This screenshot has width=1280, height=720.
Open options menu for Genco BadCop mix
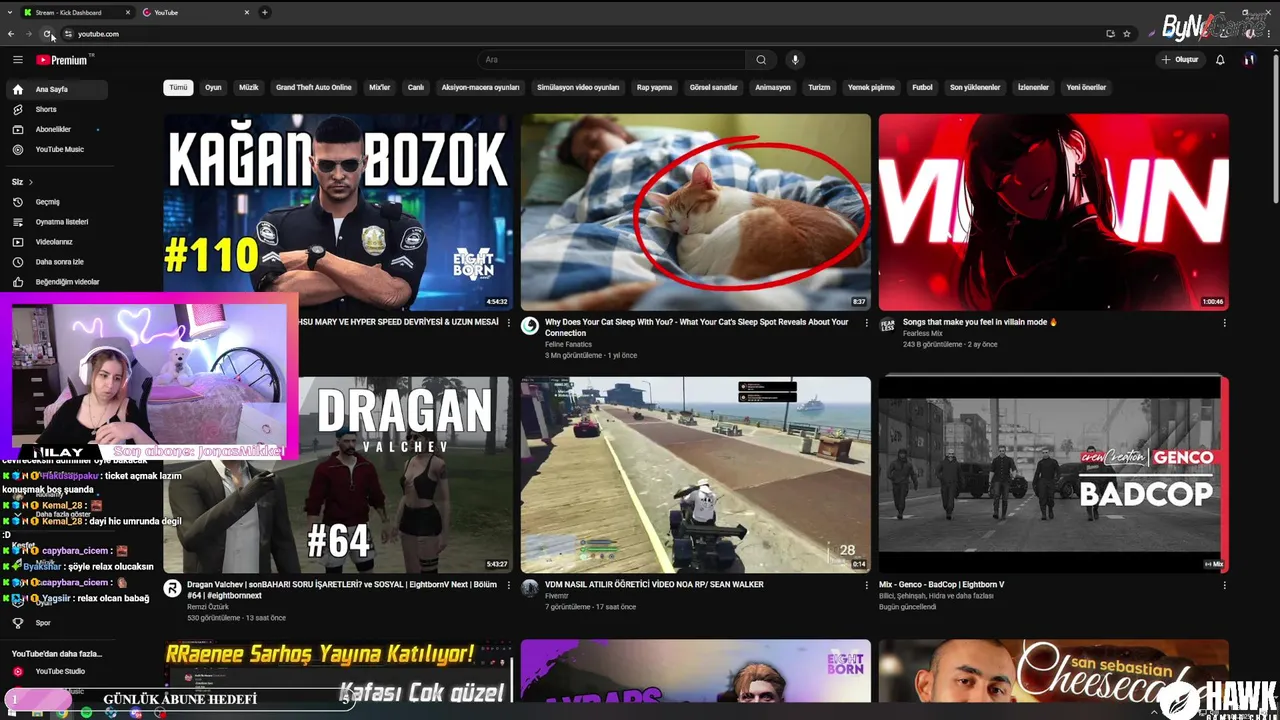coord(1224,585)
